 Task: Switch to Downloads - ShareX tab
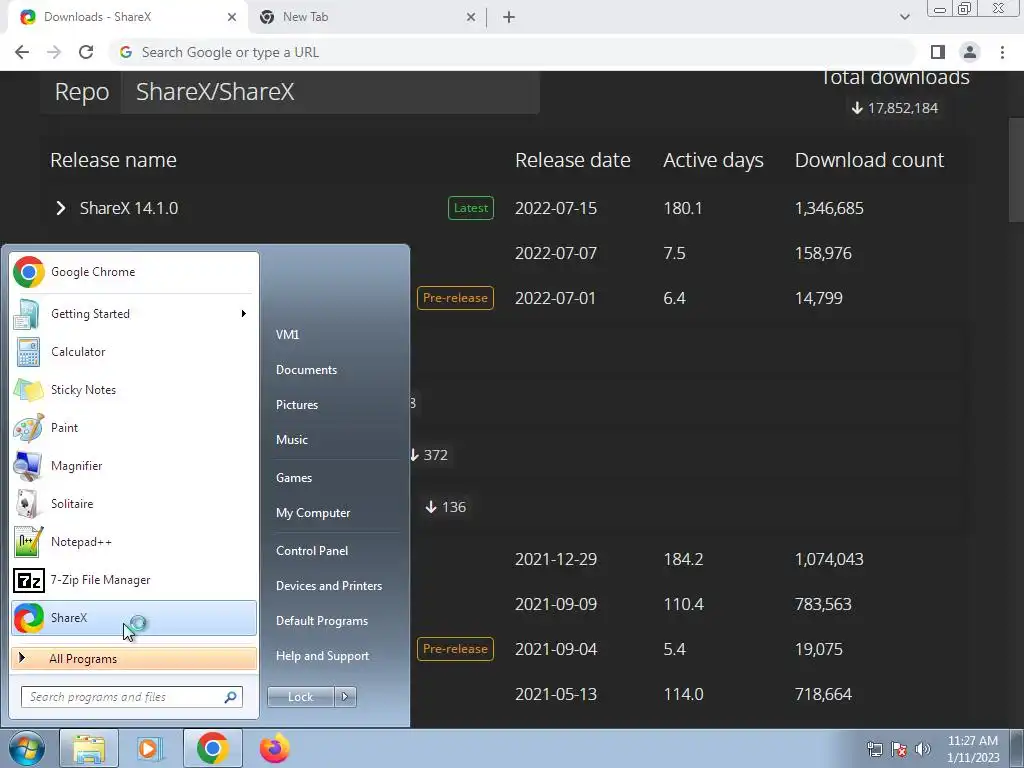(128, 17)
